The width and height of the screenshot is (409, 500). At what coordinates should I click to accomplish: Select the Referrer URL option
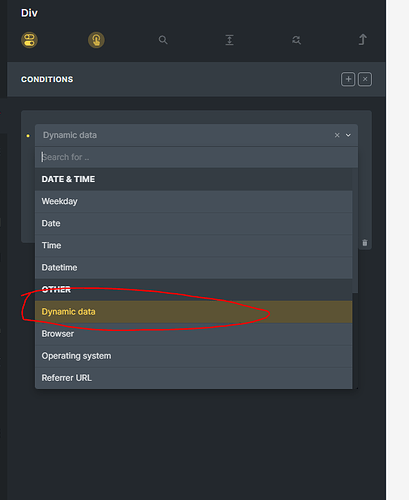pos(194,378)
